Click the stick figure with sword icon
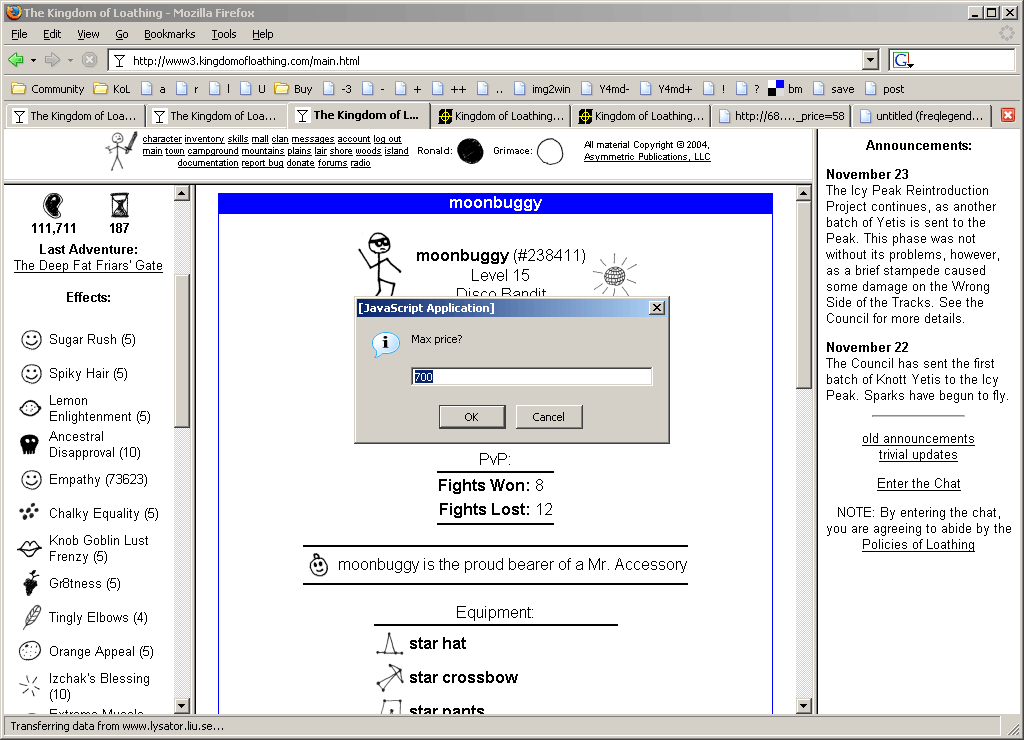This screenshot has width=1024, height=740. (x=121, y=151)
